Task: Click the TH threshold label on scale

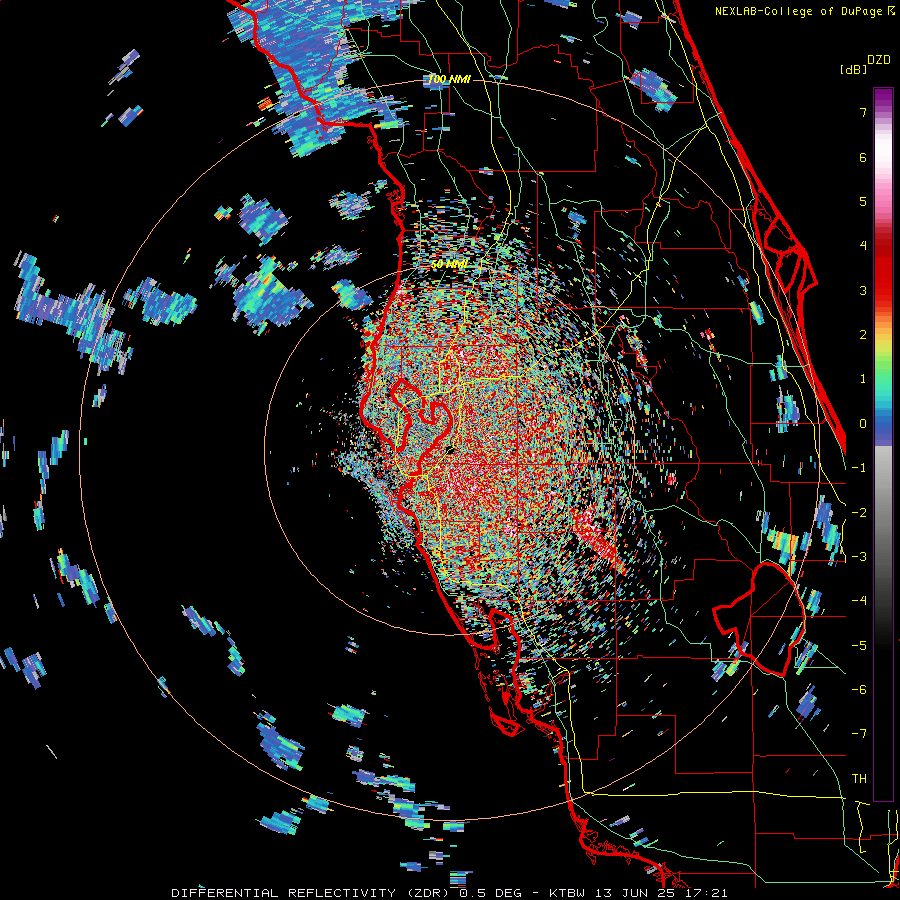Action: pyautogui.click(x=859, y=779)
